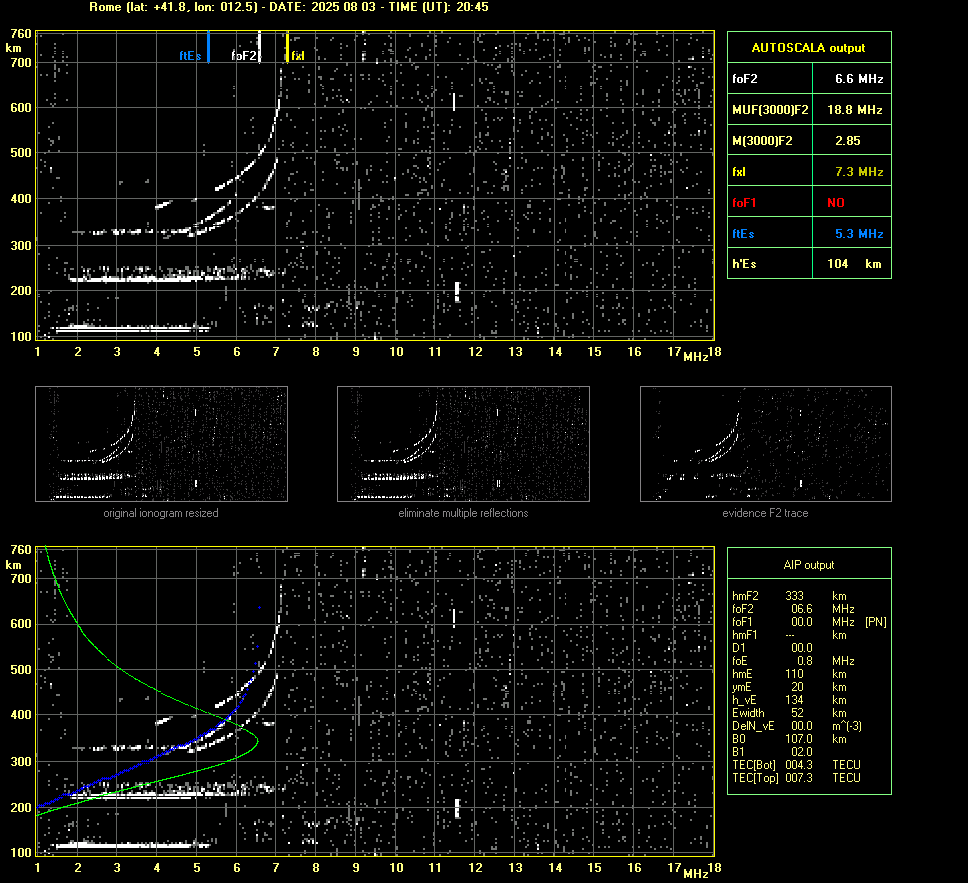Click the Rome date and time title
Viewport: 968px width, 883px height.
pos(289,7)
